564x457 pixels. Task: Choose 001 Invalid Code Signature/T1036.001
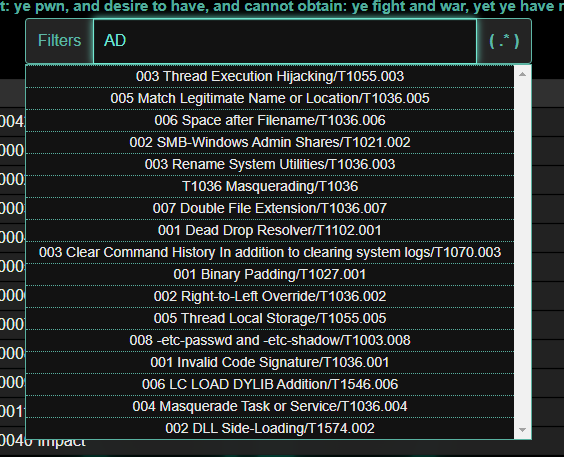click(x=270, y=362)
